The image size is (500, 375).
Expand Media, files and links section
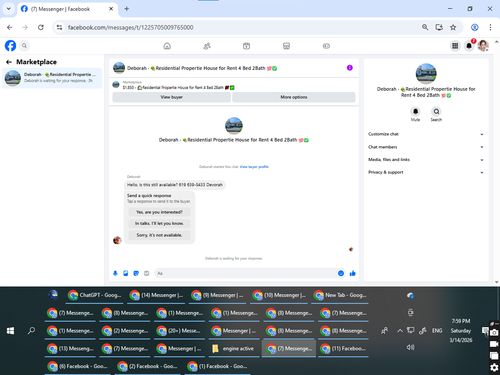[426, 160]
